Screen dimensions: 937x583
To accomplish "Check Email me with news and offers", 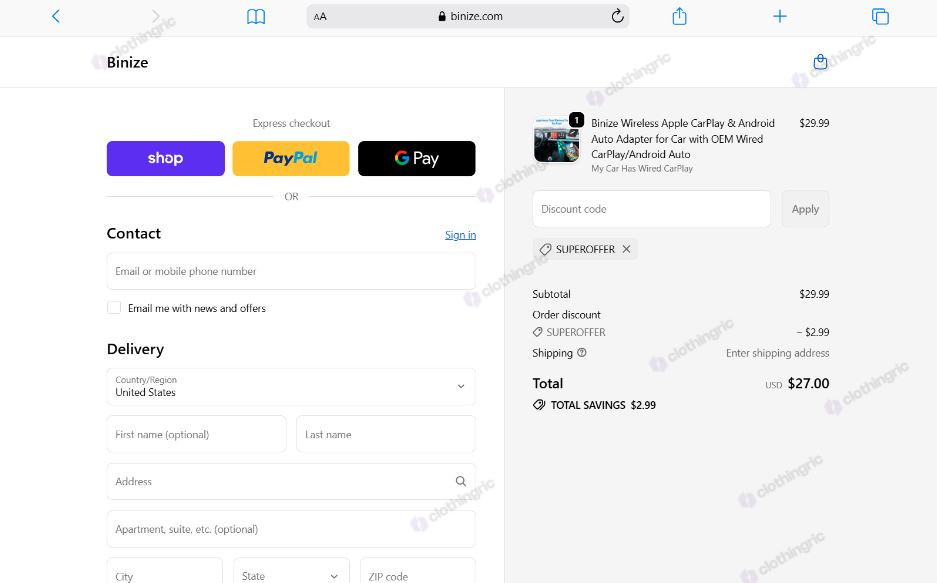I will click(114, 308).
